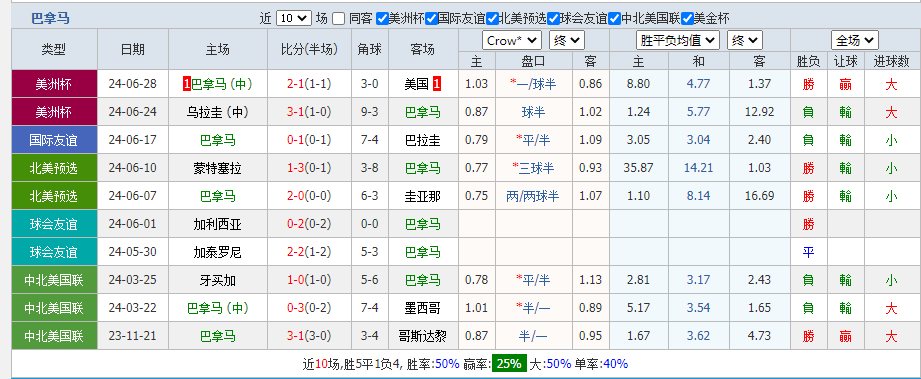Uncheck the 中北美国联 filter checkbox
Screen dimensions: 921x379
pyautogui.click(x=615, y=19)
